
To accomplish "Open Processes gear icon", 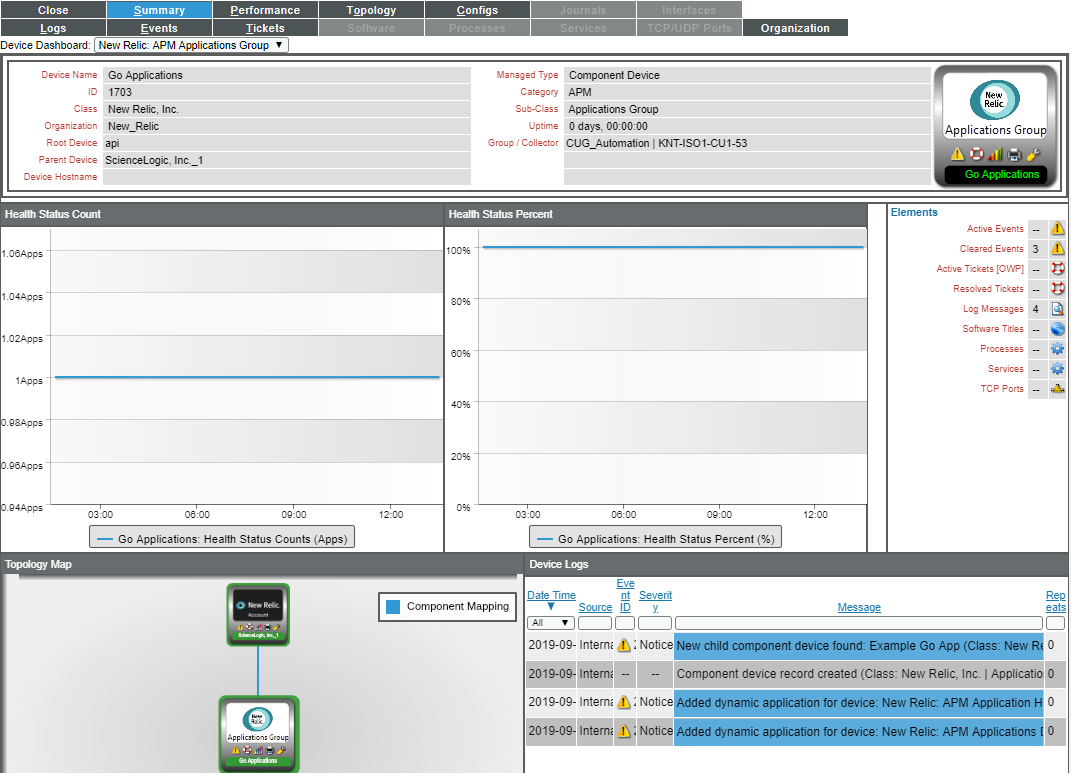I will pos(1057,348).
